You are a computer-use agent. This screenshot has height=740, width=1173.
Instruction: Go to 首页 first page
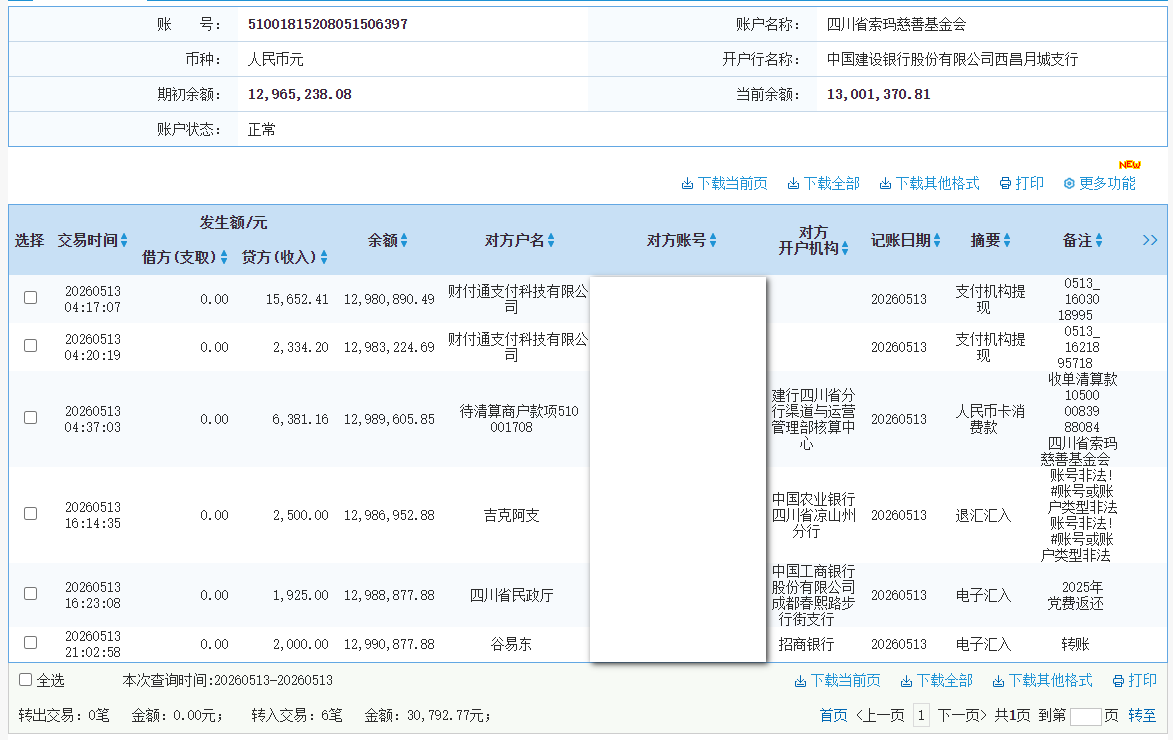[833, 715]
